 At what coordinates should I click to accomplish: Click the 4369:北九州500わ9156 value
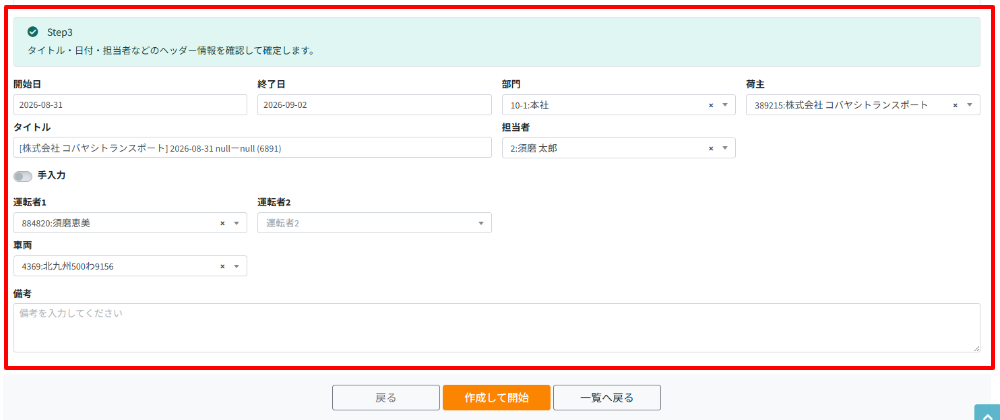coord(68,266)
